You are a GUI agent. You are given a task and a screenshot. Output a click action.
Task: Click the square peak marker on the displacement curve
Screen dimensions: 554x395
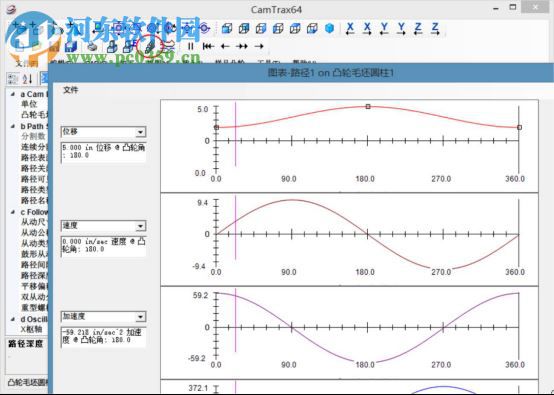tap(368, 106)
